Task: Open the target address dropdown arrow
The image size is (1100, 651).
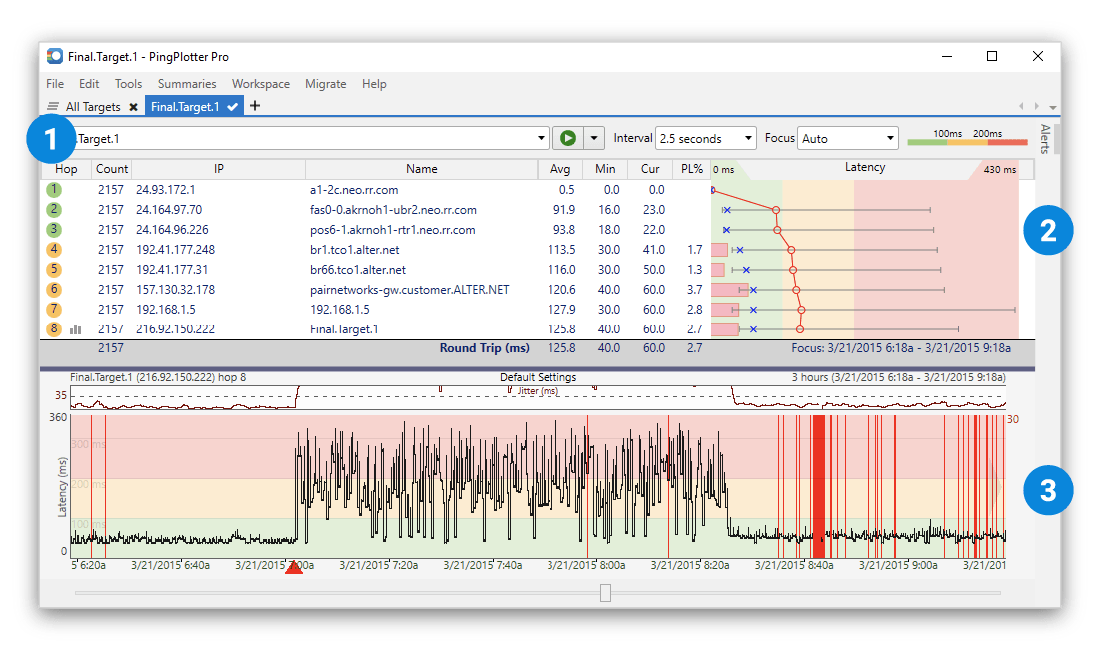Action: (x=541, y=138)
